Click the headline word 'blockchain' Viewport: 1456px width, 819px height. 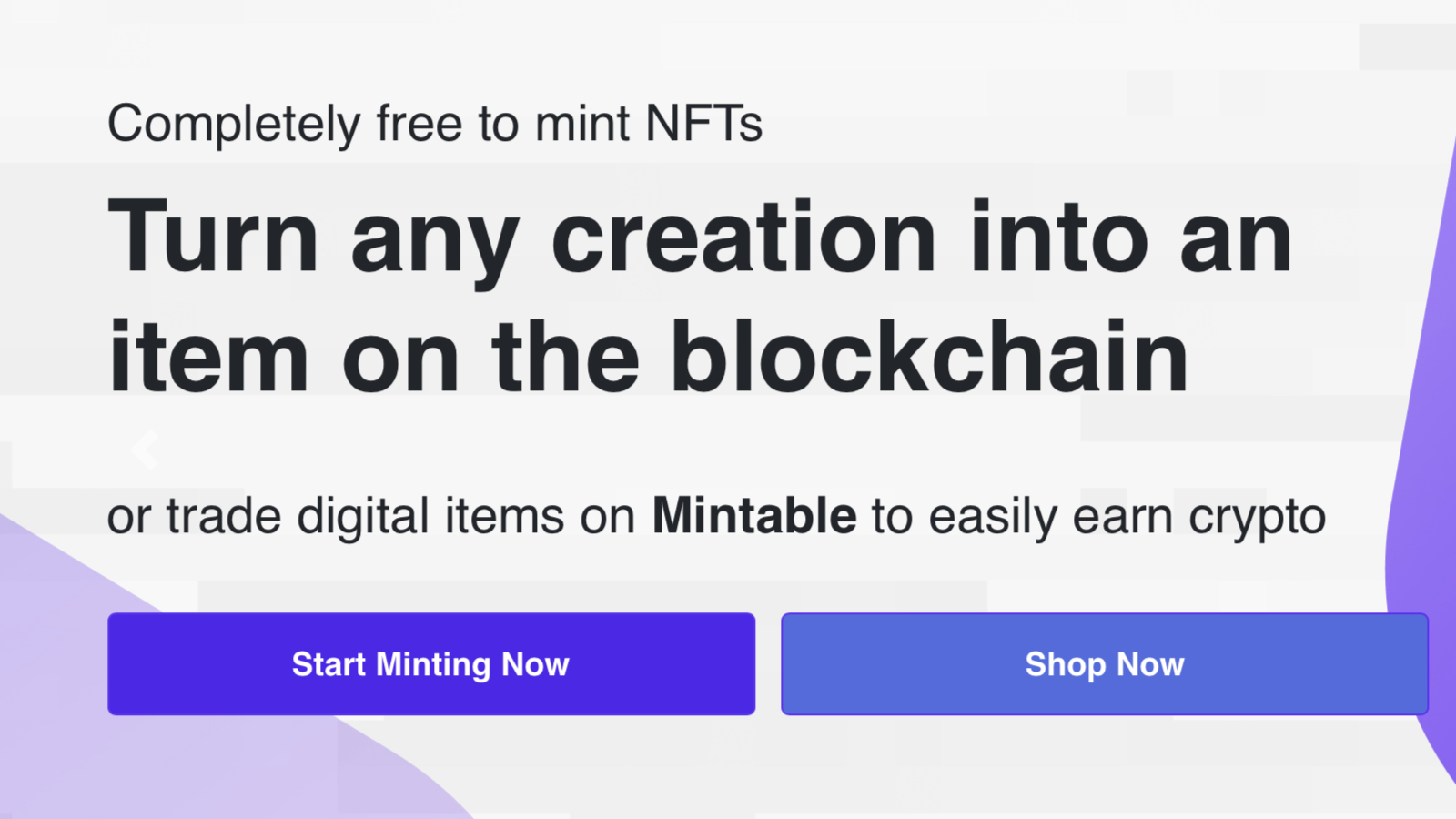[x=929, y=356]
